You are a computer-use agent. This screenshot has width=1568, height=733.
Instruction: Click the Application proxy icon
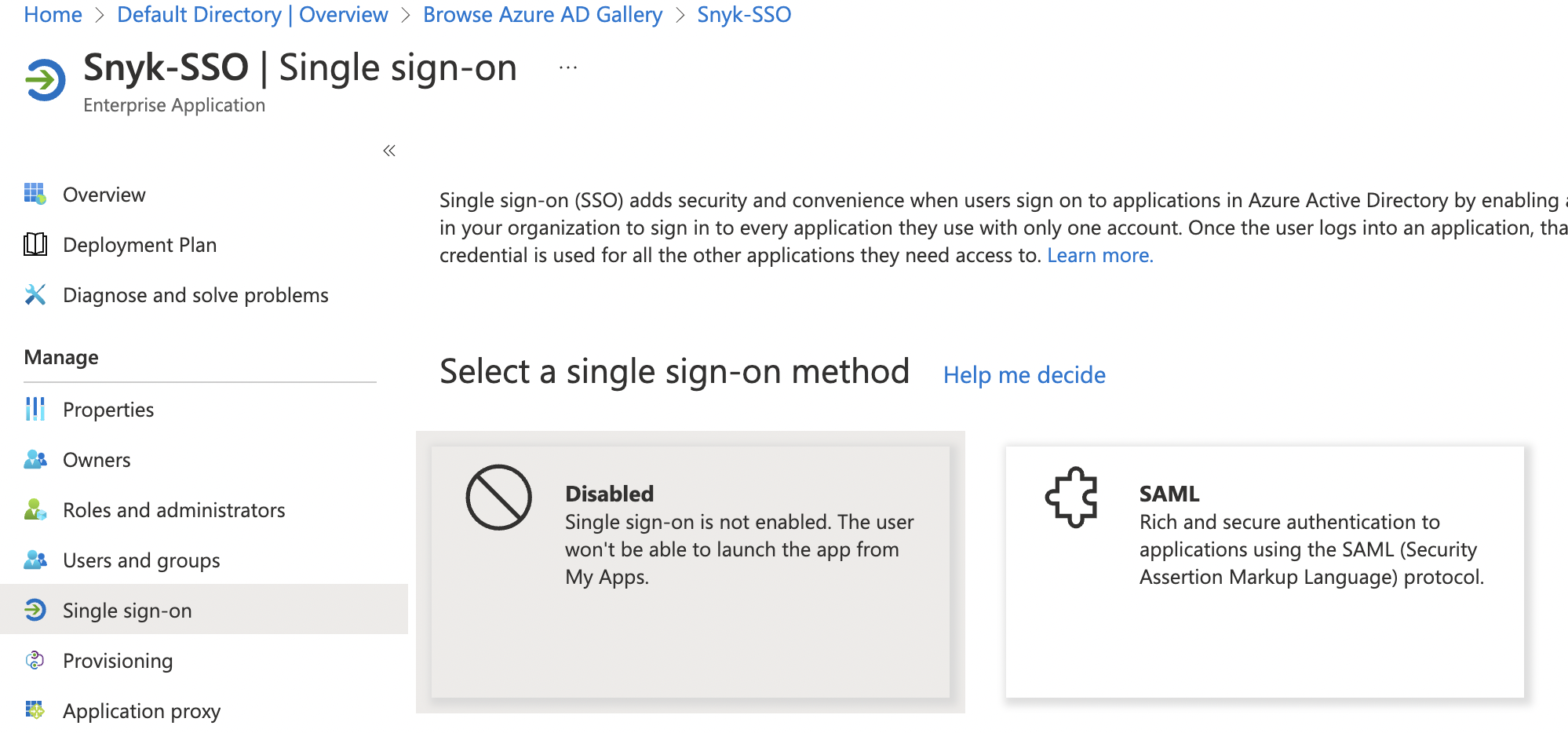pyautogui.click(x=35, y=710)
